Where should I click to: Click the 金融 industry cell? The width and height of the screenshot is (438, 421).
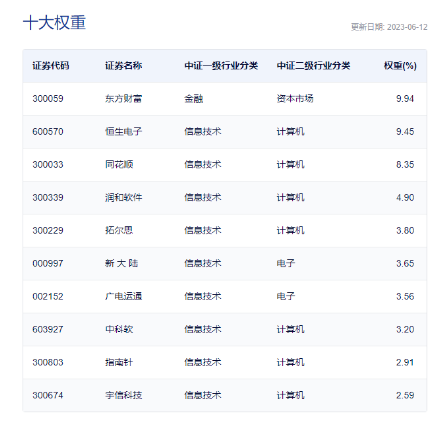[194, 99]
